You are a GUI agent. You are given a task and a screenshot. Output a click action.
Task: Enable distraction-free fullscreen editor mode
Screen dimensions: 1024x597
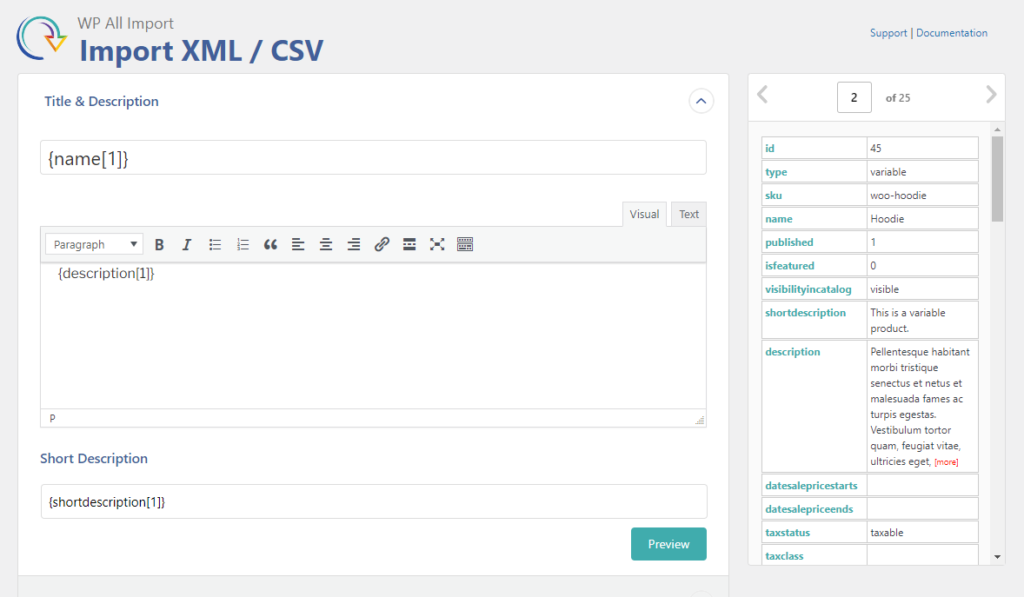click(x=437, y=244)
